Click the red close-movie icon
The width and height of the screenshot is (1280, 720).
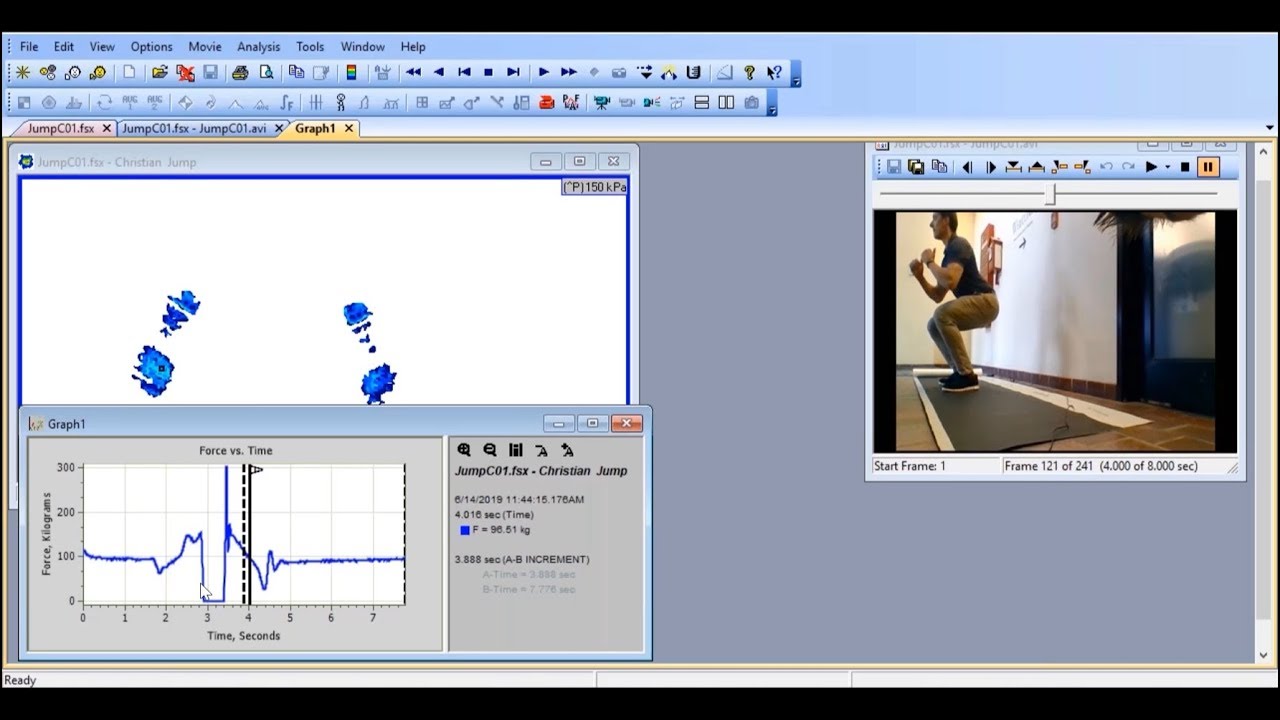coord(185,72)
